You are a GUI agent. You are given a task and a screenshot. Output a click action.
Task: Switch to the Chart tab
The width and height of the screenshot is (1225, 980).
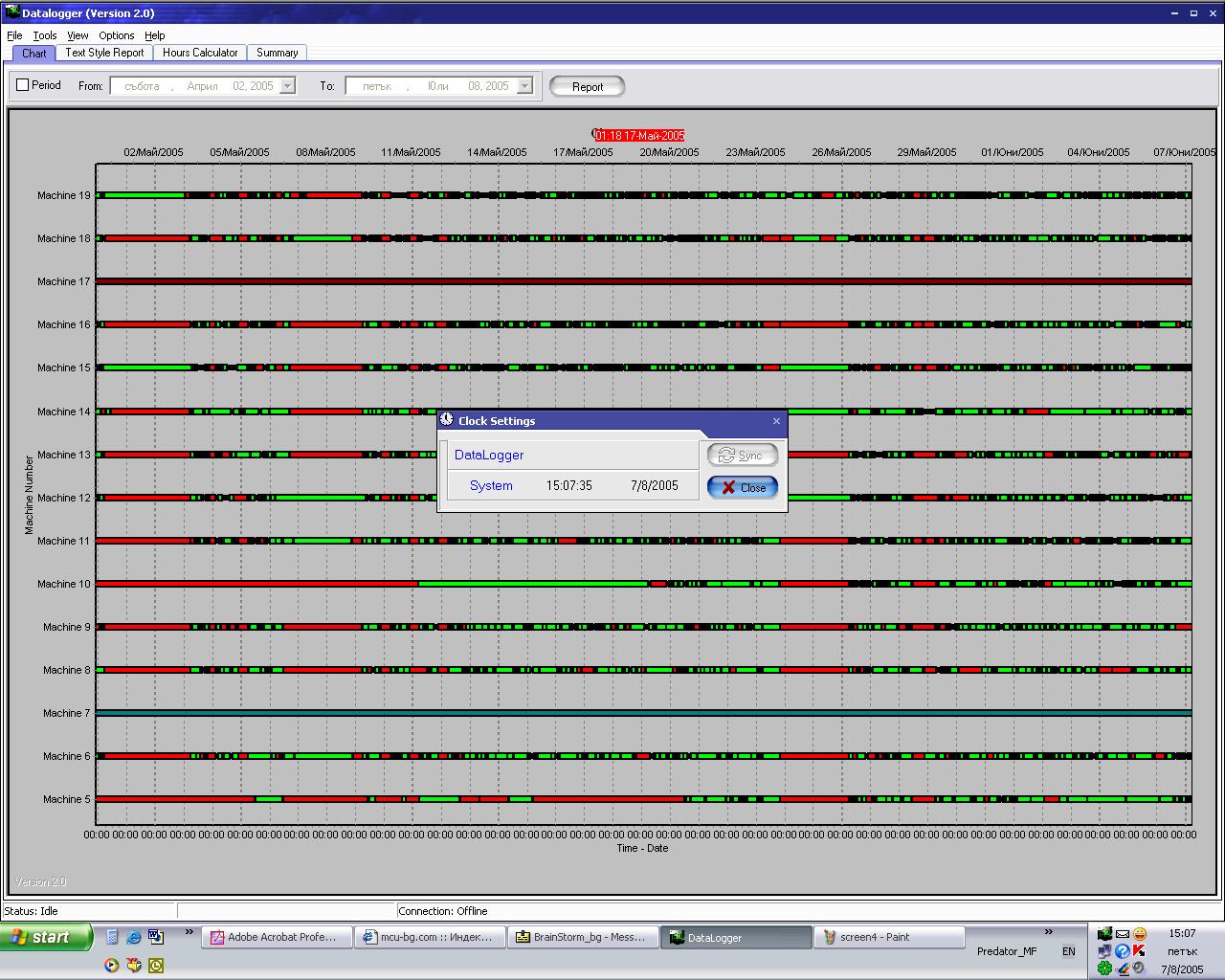click(x=33, y=54)
